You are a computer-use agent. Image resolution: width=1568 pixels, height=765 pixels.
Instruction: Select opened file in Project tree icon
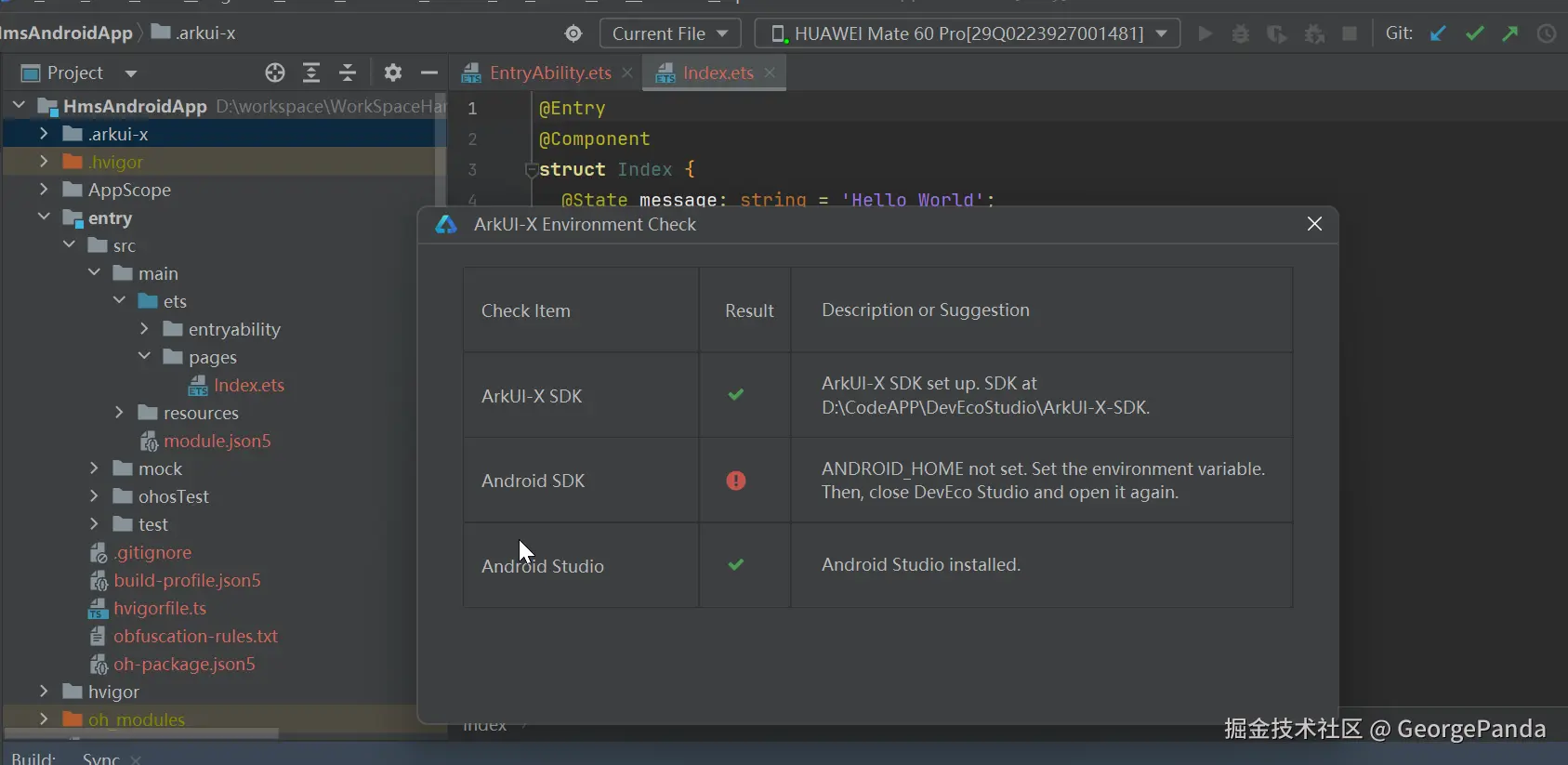274,73
